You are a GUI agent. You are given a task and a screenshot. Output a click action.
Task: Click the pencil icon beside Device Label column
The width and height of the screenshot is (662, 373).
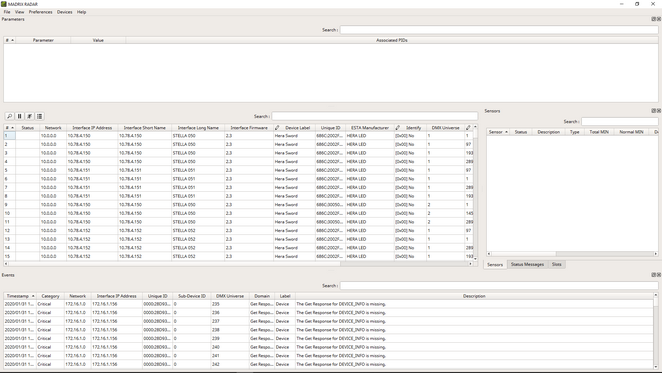277,128
